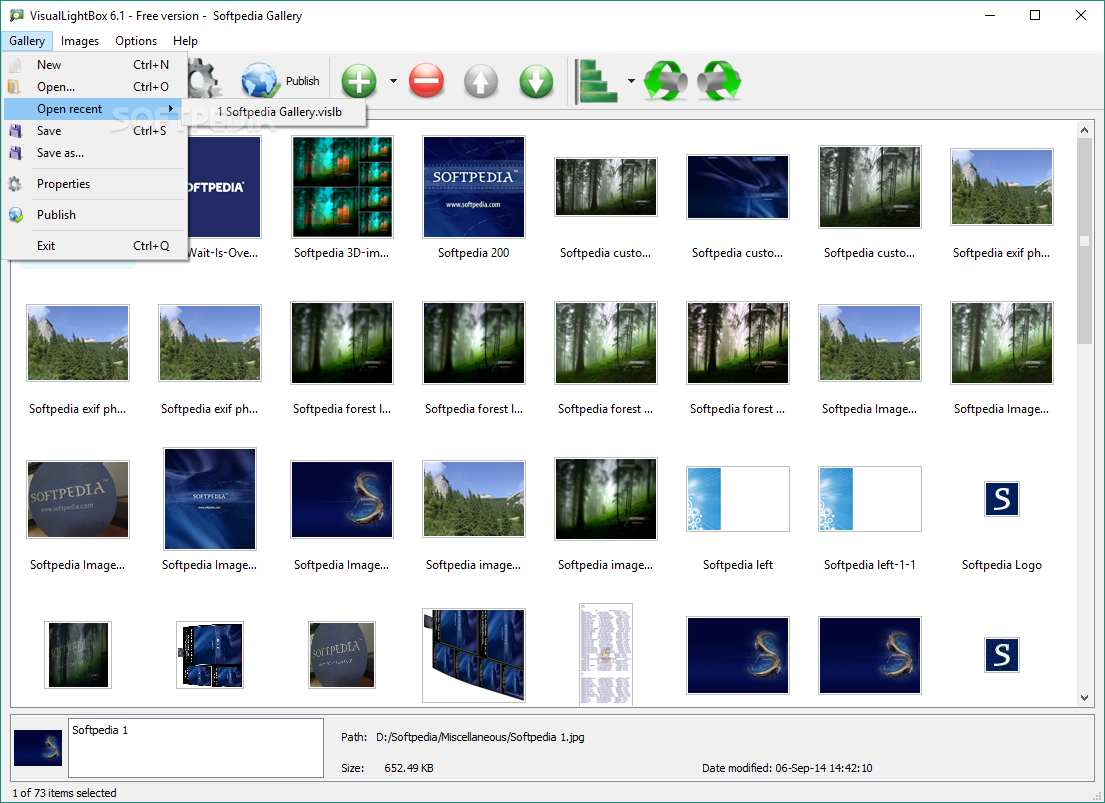Choose New from the Gallery menu
Image resolution: width=1105 pixels, height=803 pixels.
95,65
